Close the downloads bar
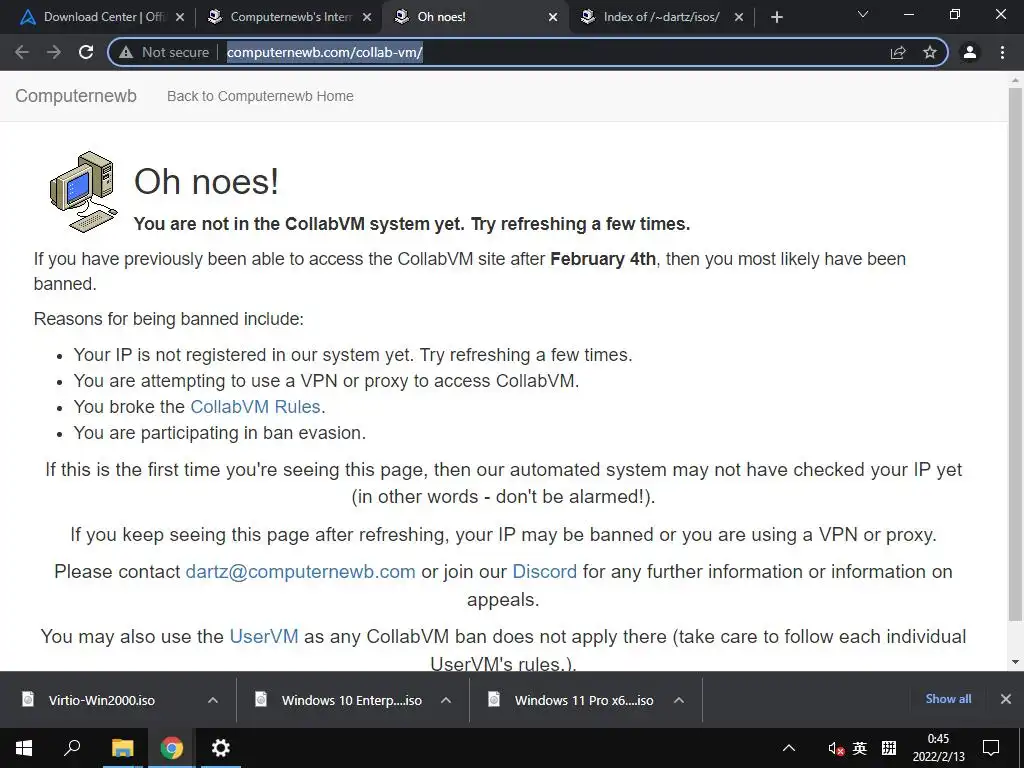1024x768 pixels. coord(1006,699)
